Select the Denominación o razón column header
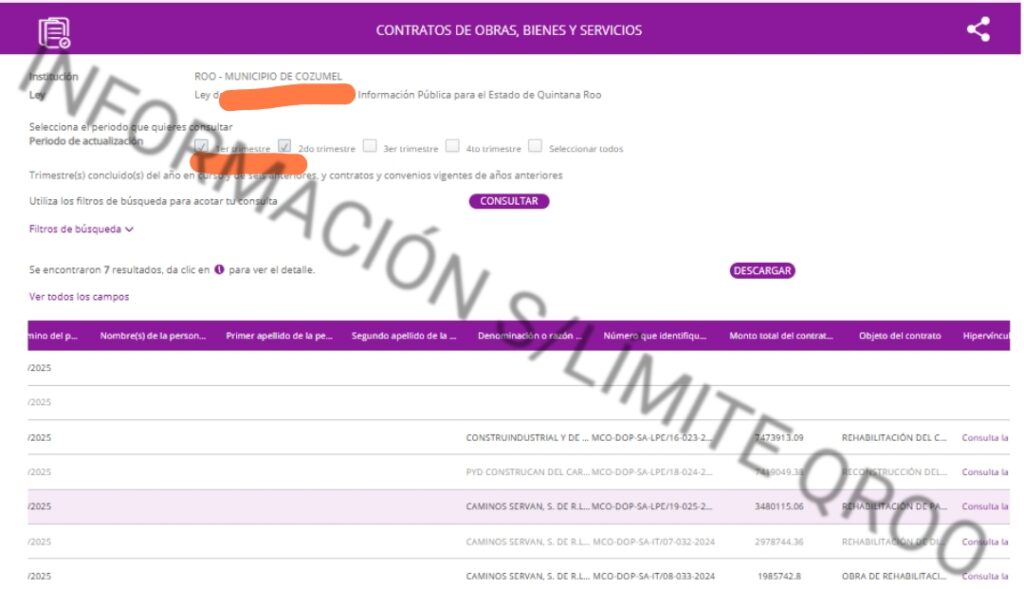1024x589 pixels. (x=530, y=336)
